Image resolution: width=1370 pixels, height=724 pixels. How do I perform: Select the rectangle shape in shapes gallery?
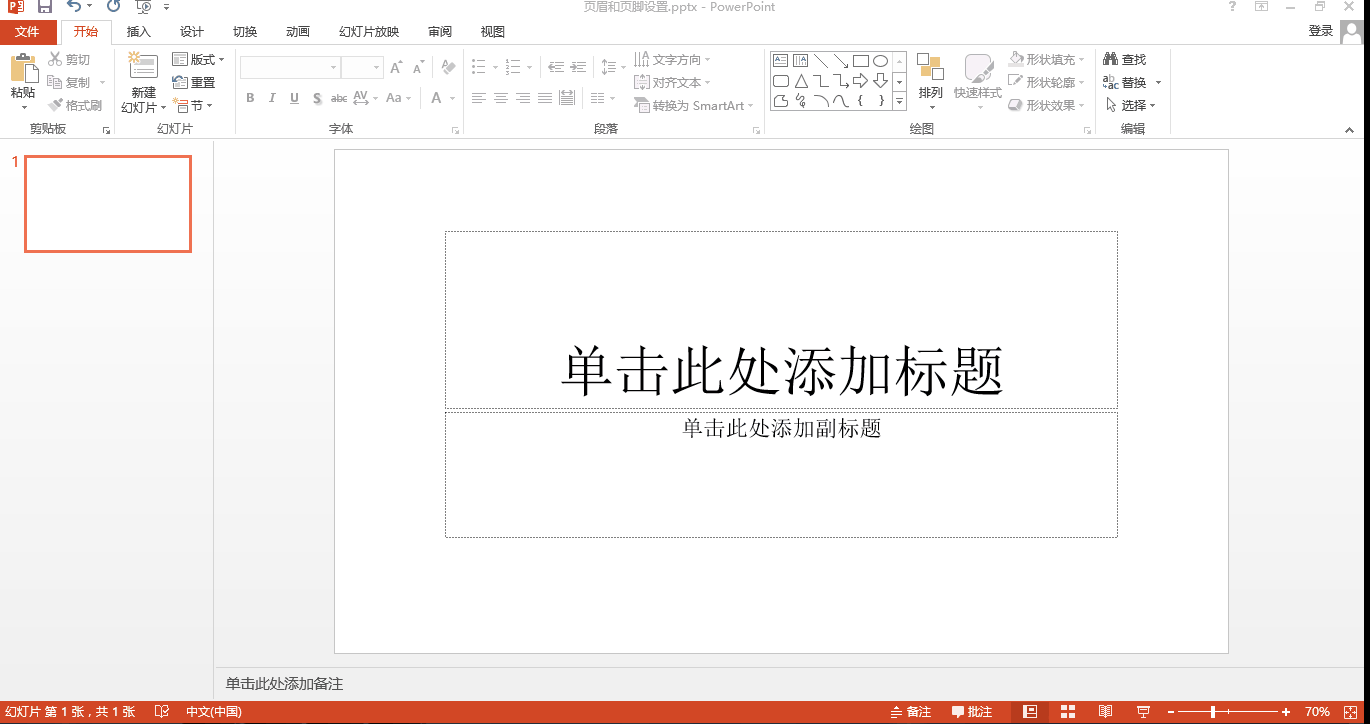[860, 61]
